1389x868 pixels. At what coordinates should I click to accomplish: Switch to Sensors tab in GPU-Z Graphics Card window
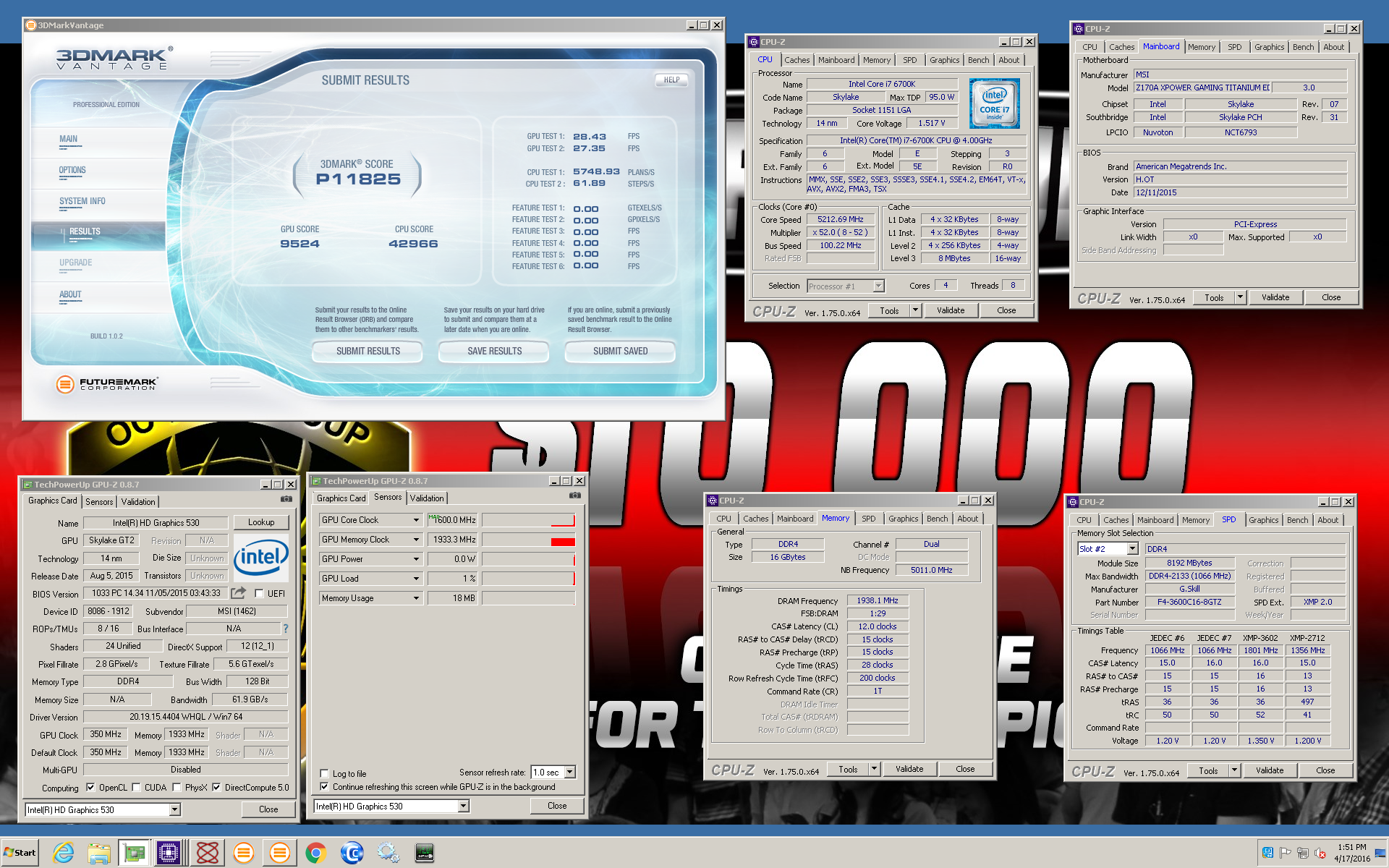tap(99, 502)
